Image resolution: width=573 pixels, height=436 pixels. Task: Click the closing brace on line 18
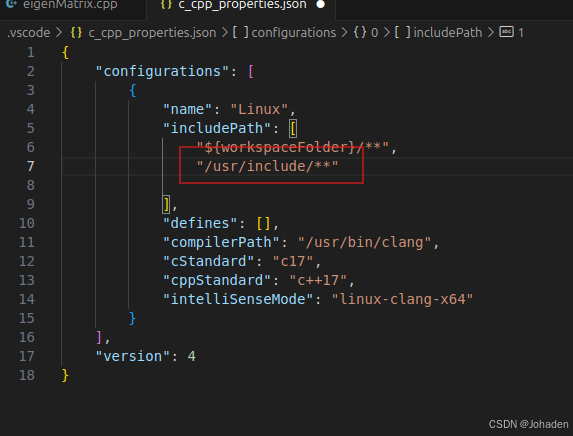65,375
